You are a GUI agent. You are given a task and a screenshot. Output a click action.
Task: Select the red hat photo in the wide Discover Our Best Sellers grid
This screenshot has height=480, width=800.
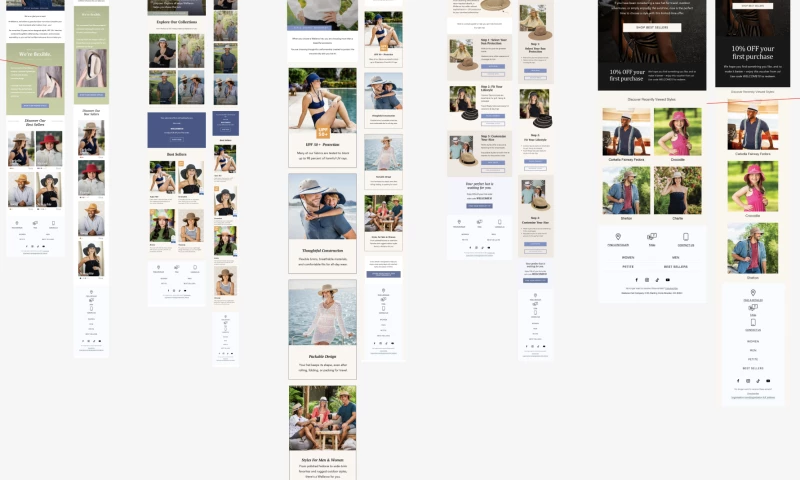click(x=49, y=149)
